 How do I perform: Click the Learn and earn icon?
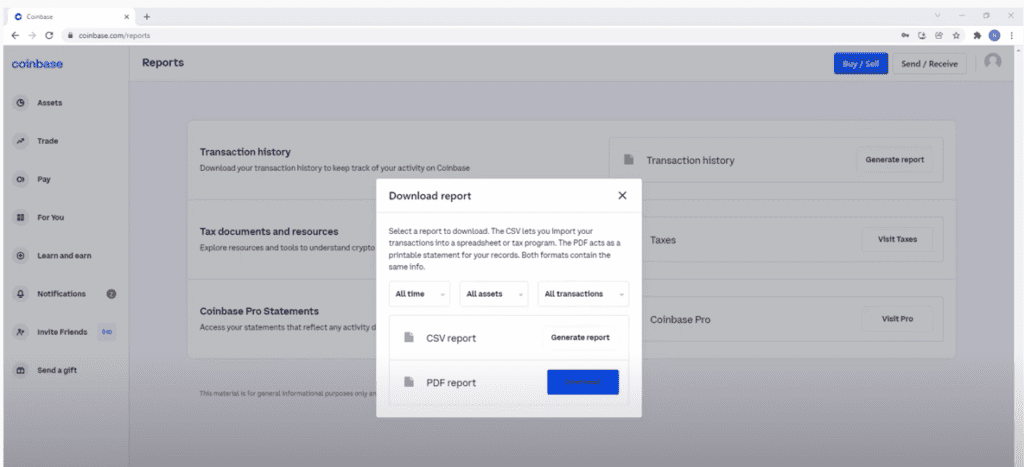[20, 256]
